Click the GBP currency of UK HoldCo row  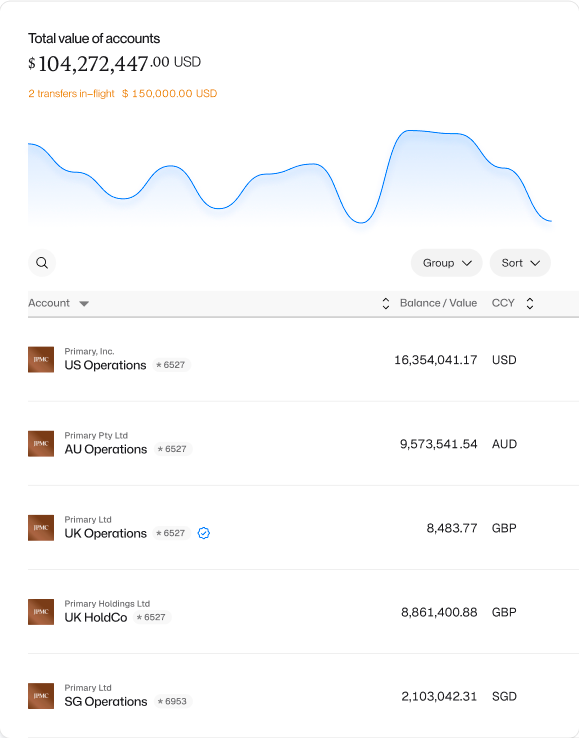point(504,612)
